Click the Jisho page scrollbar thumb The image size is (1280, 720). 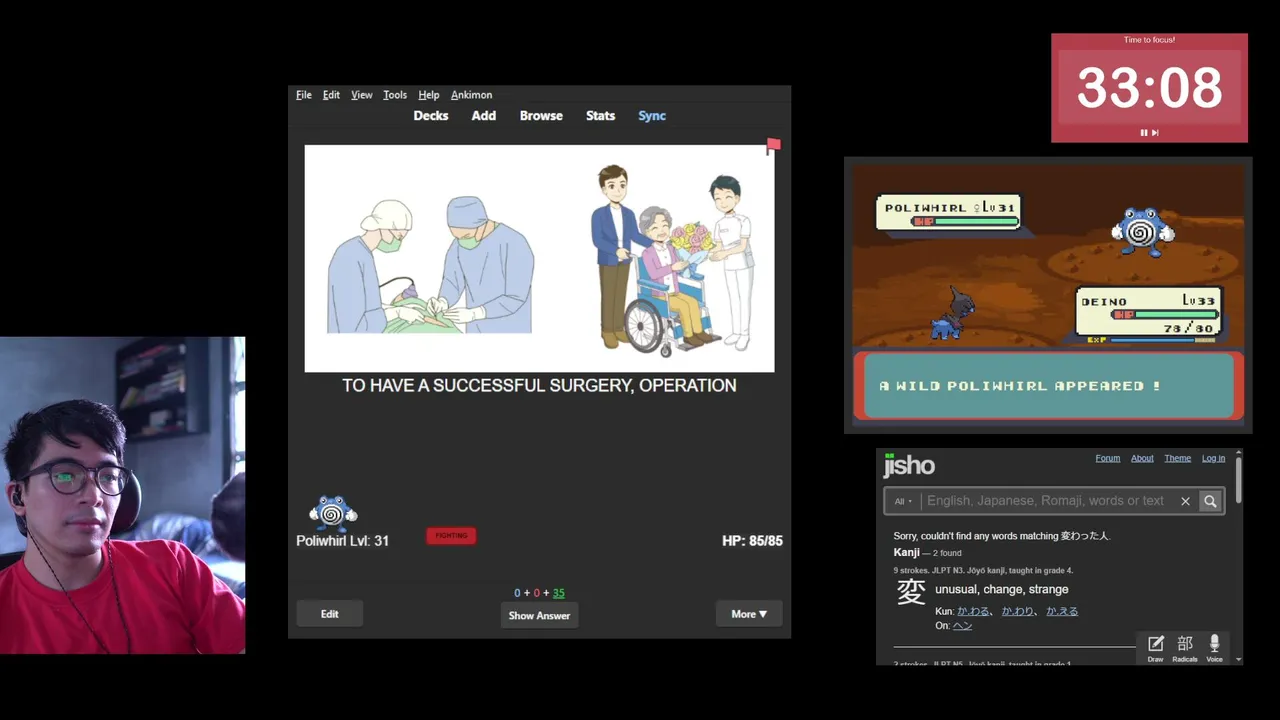[x=1239, y=480]
